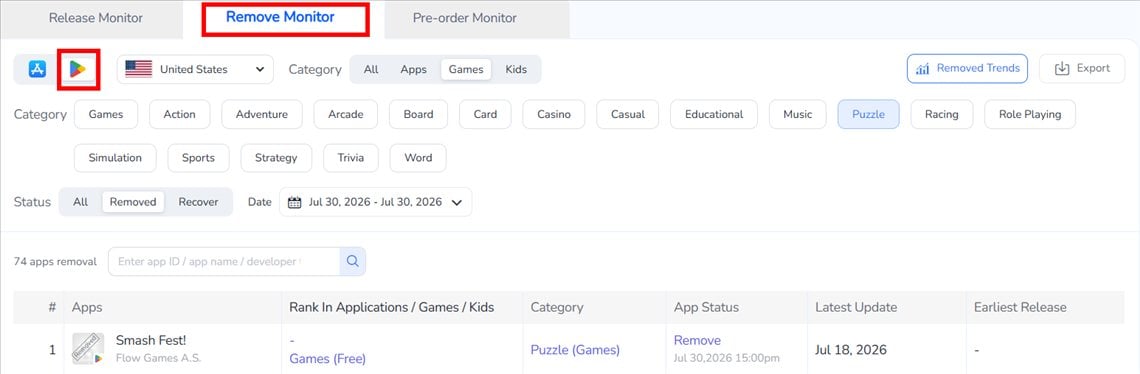This screenshot has width=1140, height=374.
Task: Set Status filter to All
Action: 81,202
